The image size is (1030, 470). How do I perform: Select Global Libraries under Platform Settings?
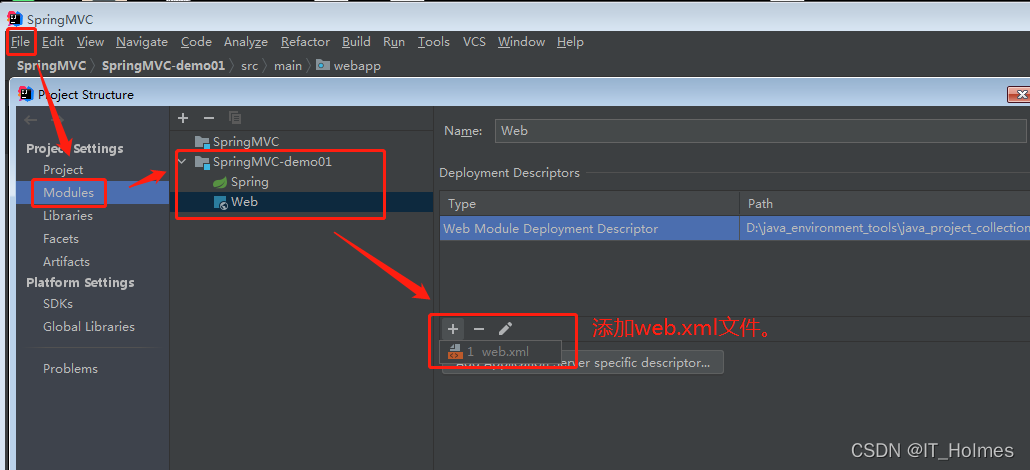click(x=89, y=327)
